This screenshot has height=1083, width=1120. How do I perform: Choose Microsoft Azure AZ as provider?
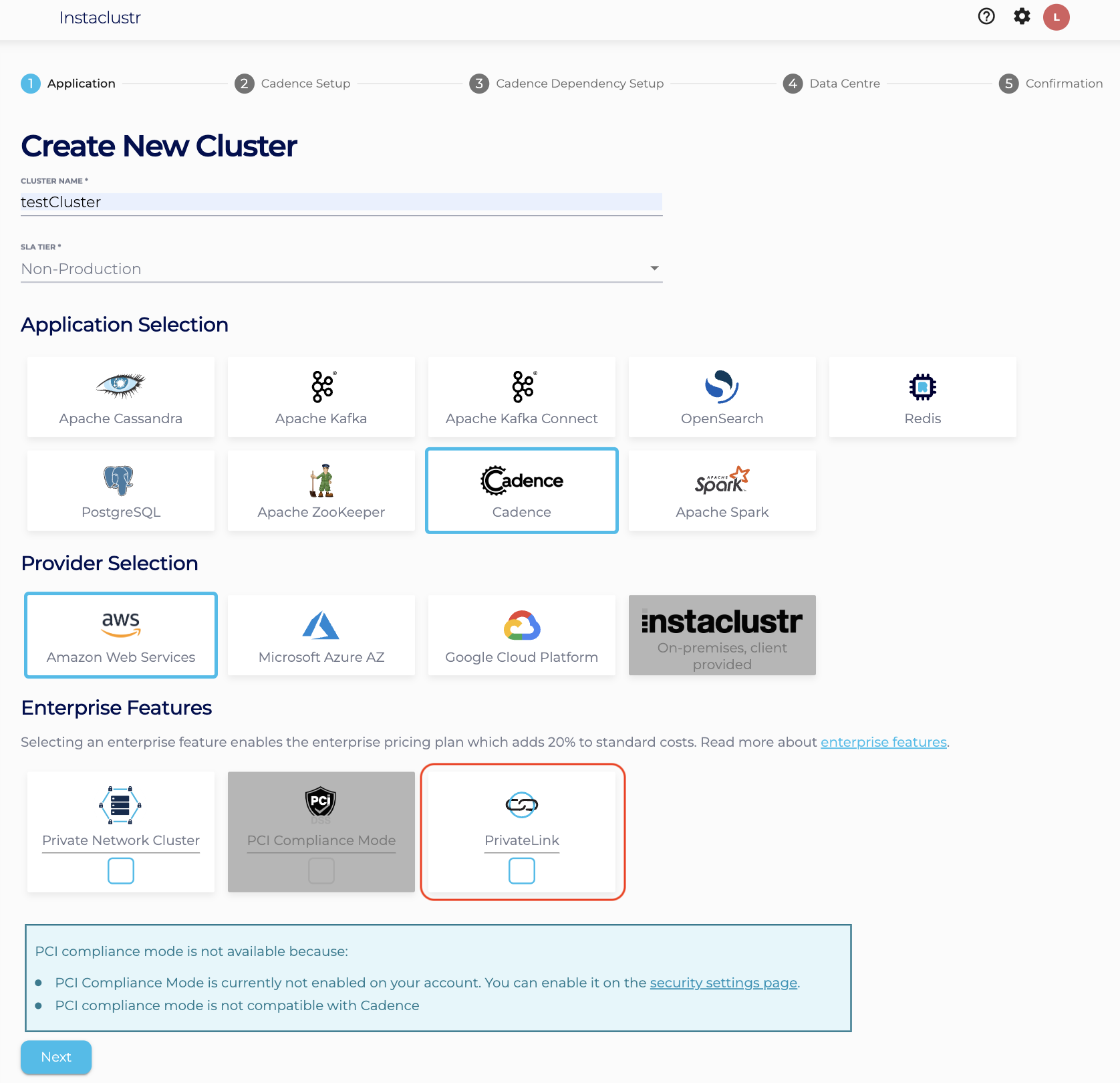point(321,635)
